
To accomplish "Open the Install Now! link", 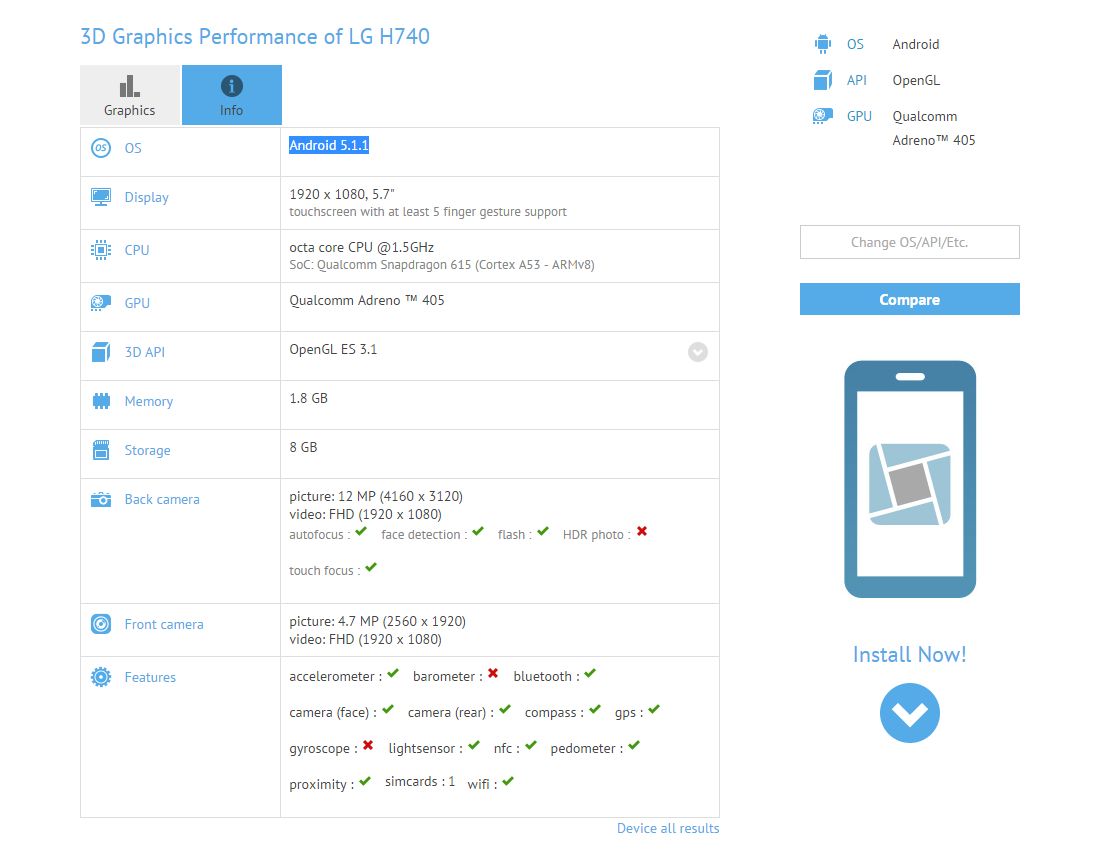I will pyautogui.click(x=909, y=654).
